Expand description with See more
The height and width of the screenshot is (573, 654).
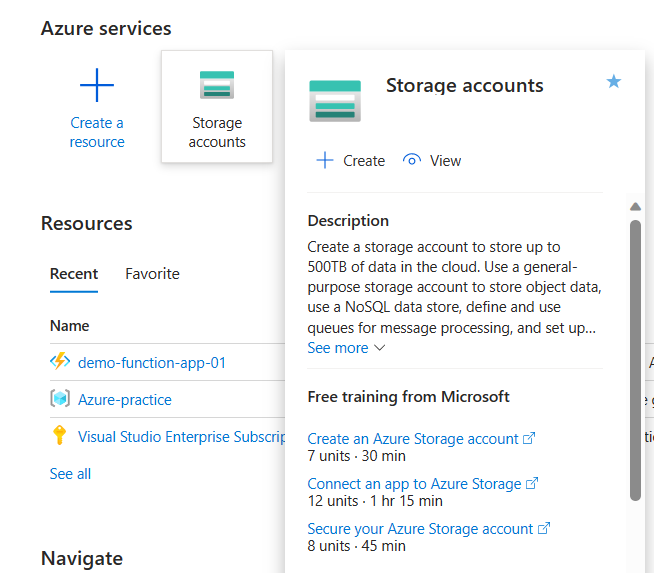point(346,348)
